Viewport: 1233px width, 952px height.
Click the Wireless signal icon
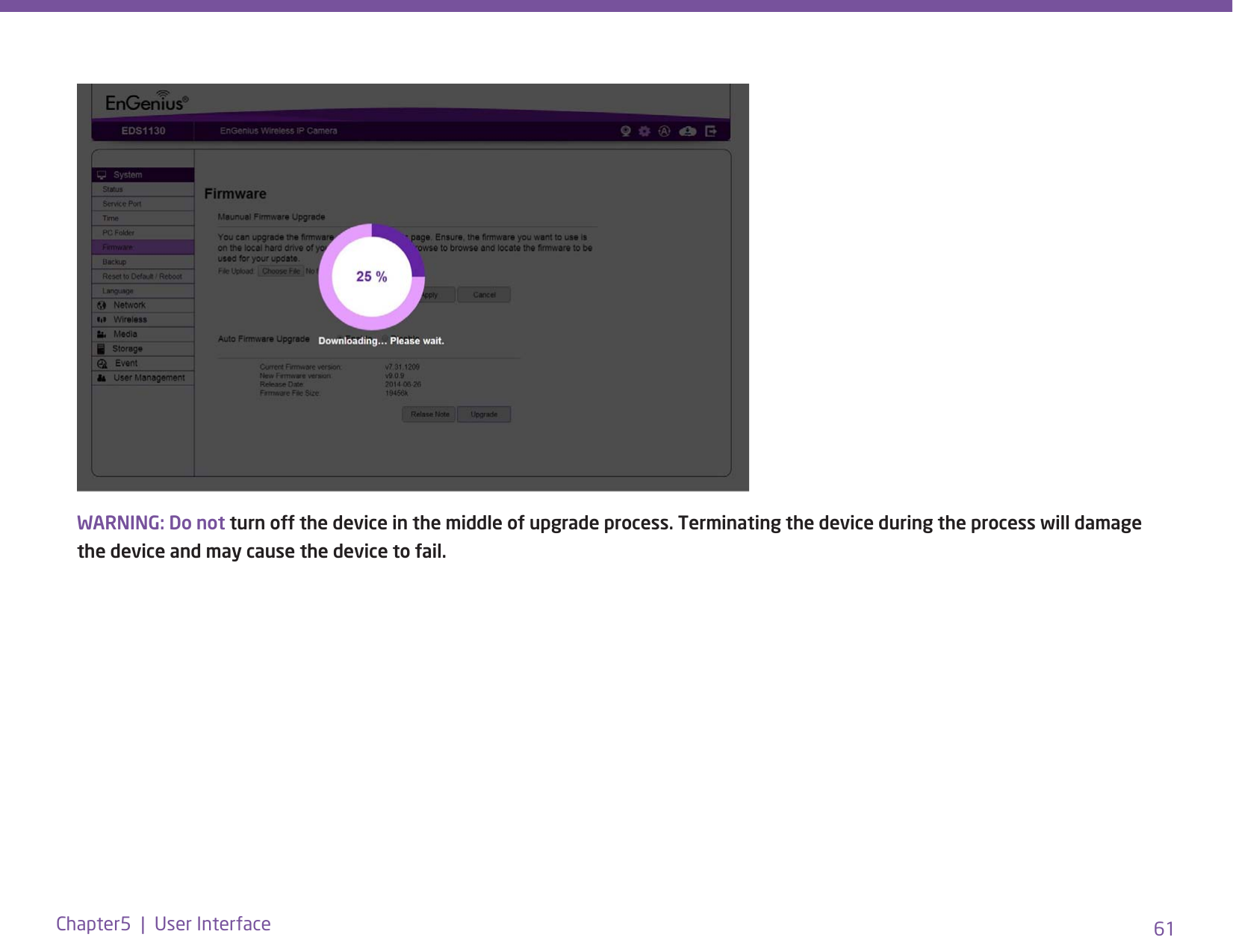(x=102, y=320)
